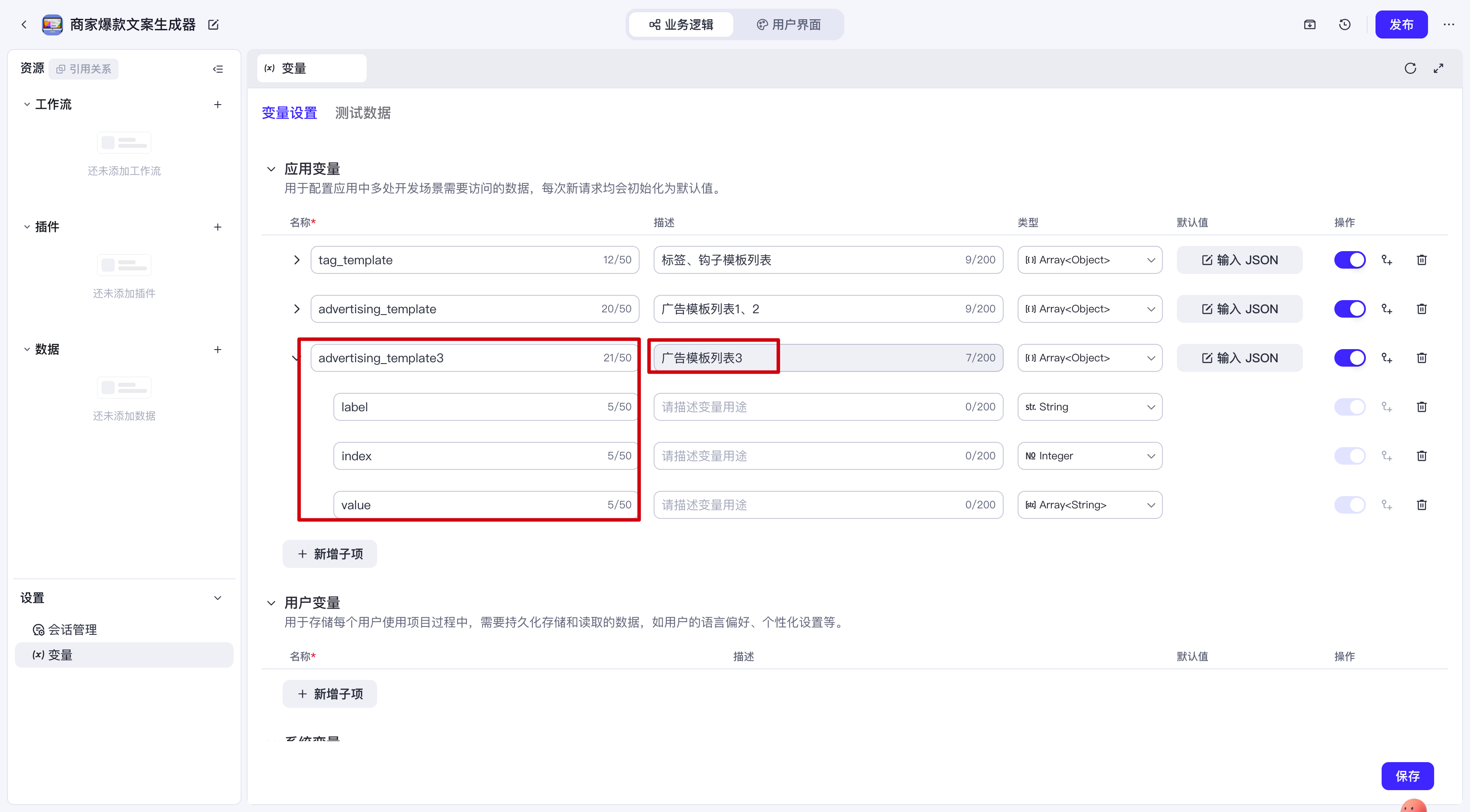Delete the tag_template variable
Image resolution: width=1470 pixels, height=812 pixels.
pos(1421,260)
